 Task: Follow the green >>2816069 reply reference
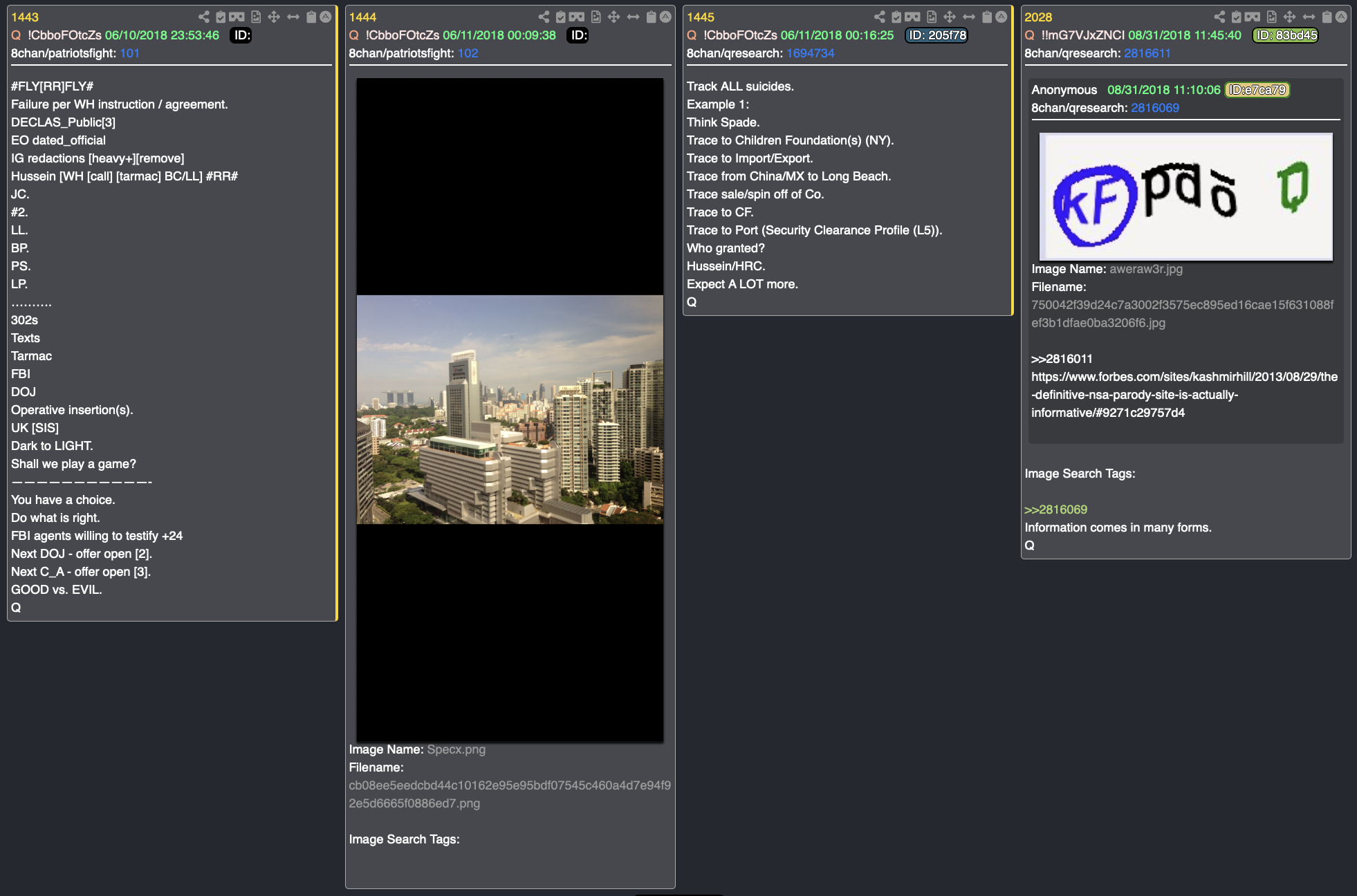click(1055, 510)
